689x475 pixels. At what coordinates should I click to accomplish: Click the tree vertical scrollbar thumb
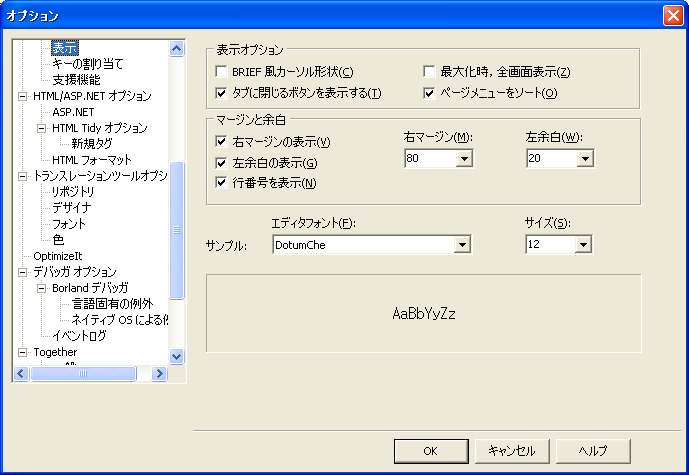point(176,230)
